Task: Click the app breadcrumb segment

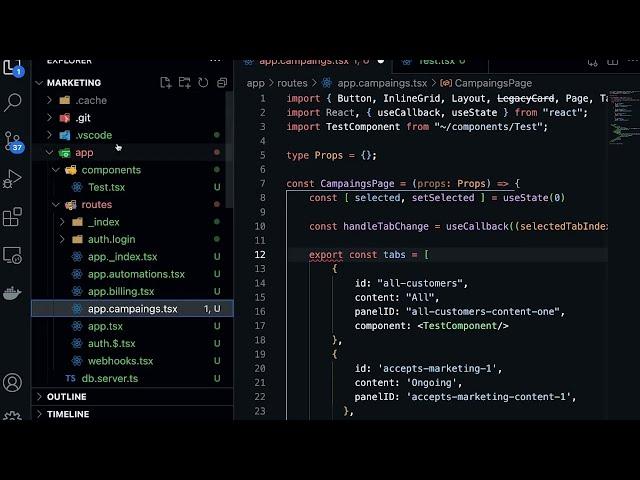Action: click(256, 83)
